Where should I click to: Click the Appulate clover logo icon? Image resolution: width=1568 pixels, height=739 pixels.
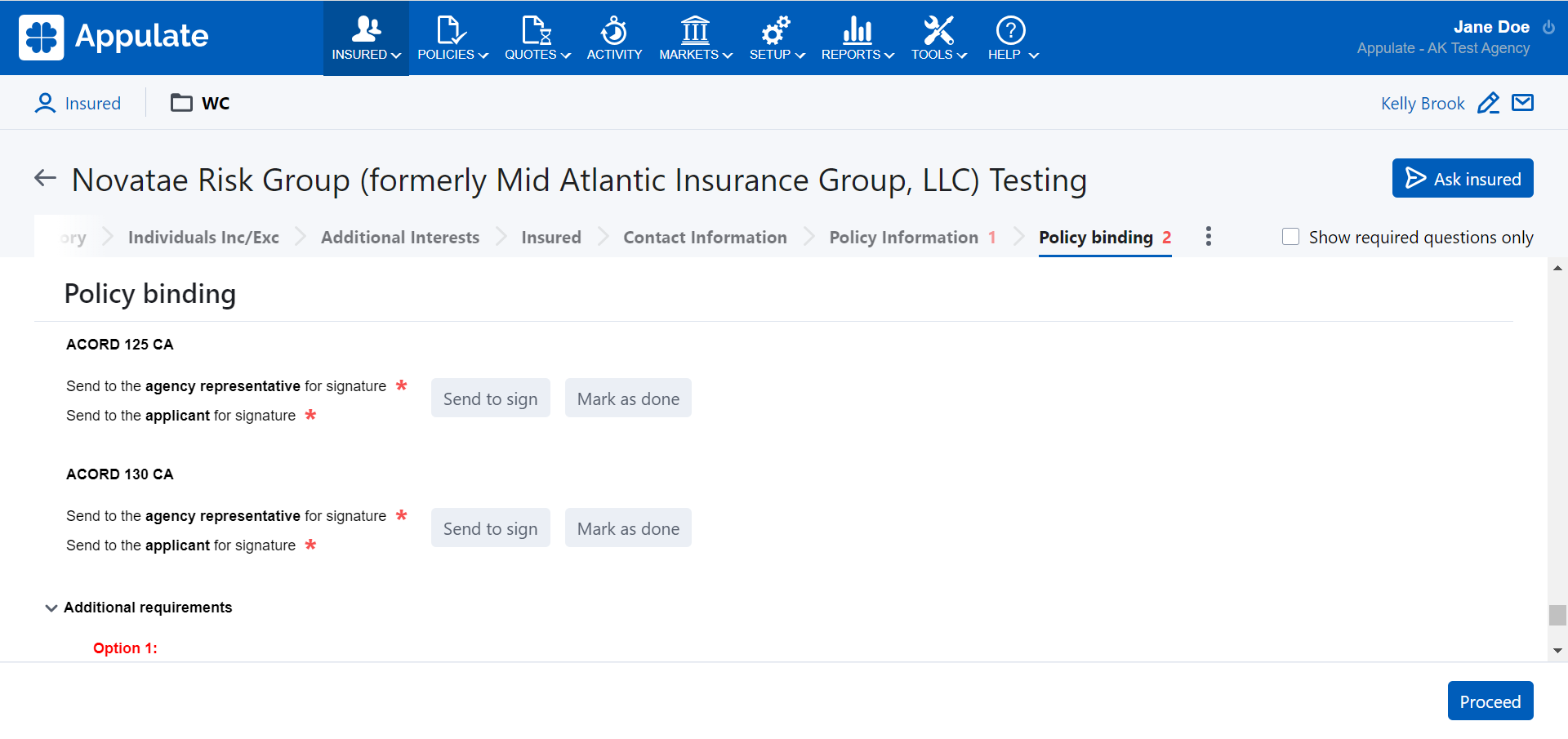coord(41,38)
